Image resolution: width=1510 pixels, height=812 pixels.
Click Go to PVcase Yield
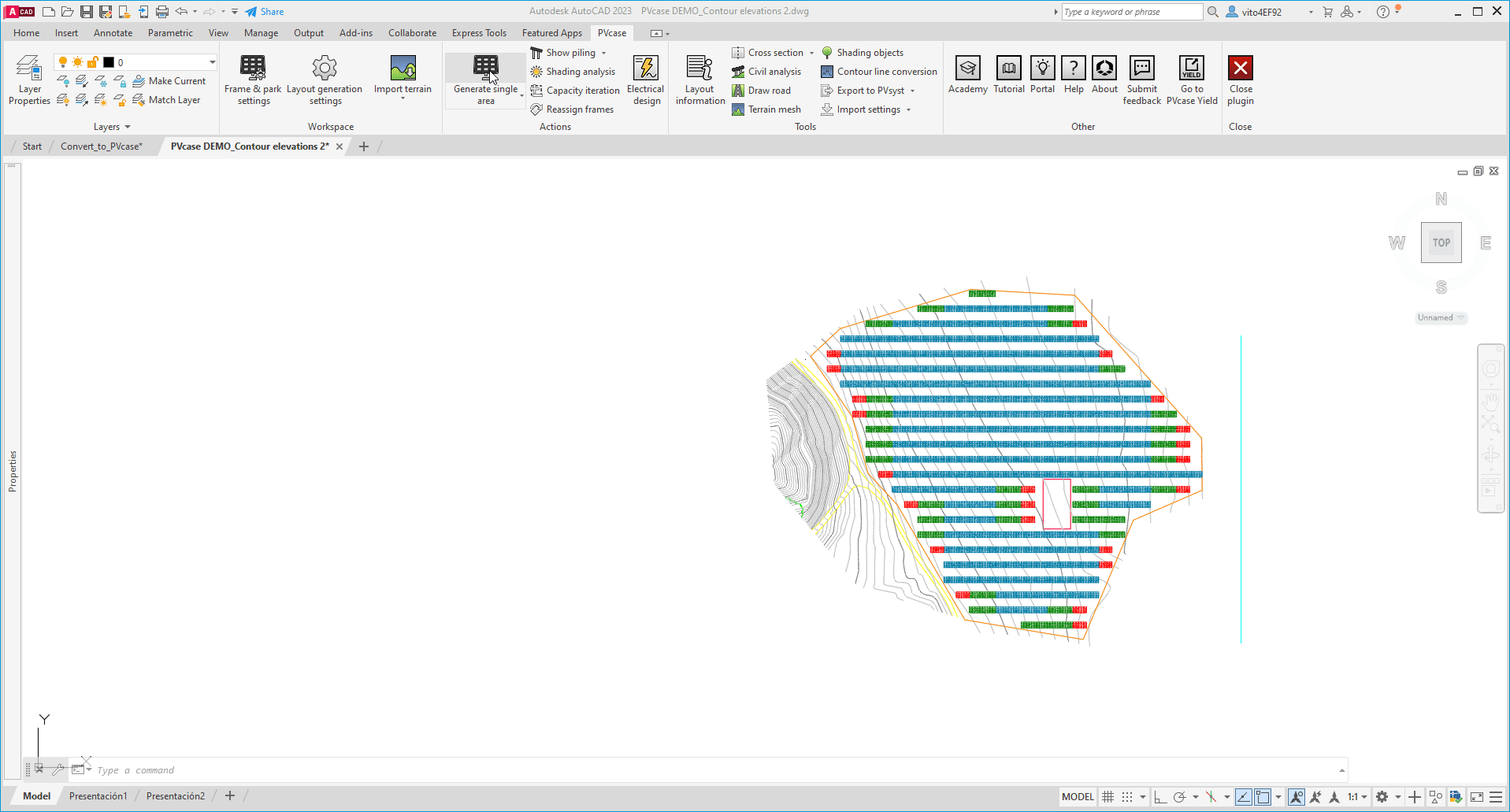click(x=1191, y=79)
